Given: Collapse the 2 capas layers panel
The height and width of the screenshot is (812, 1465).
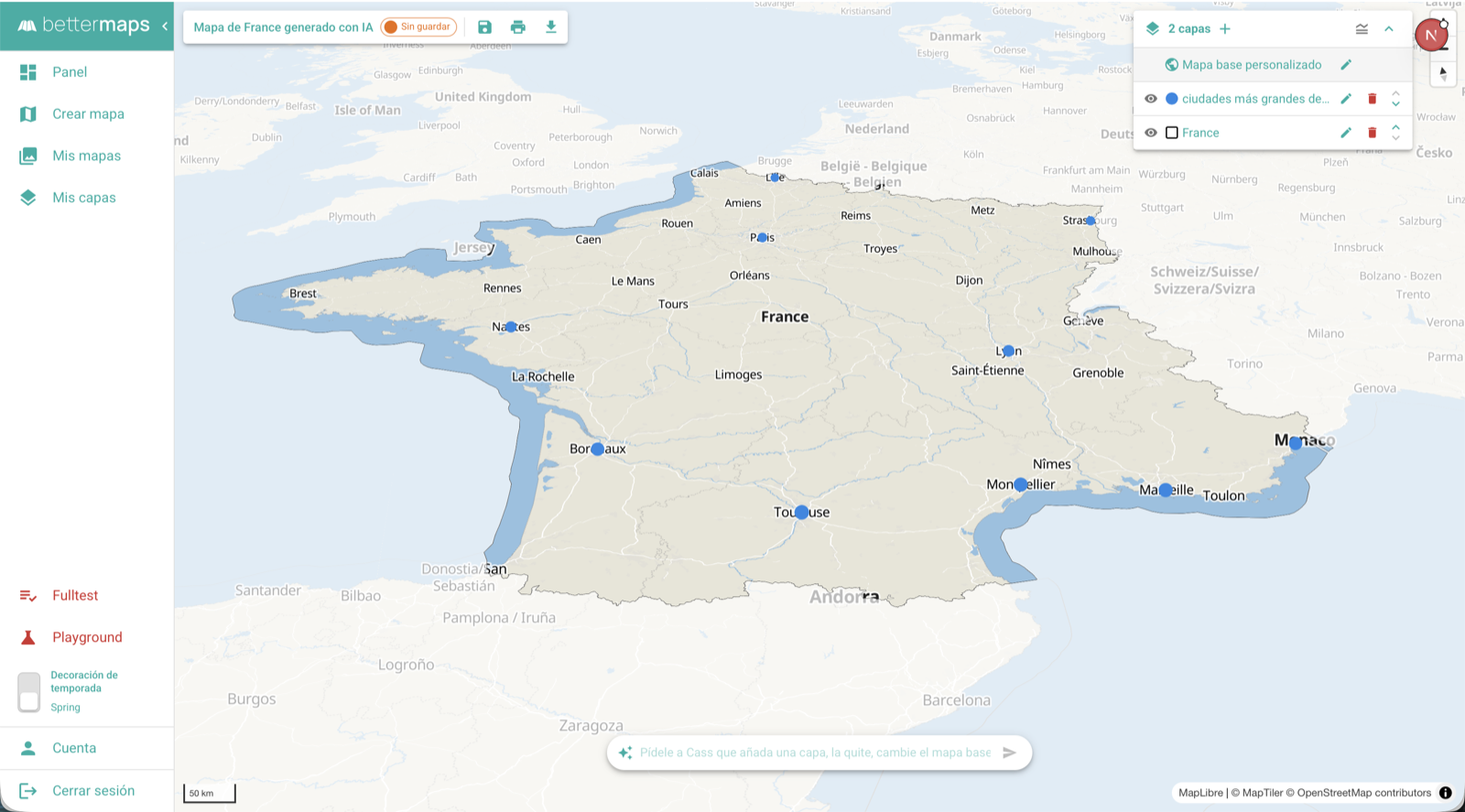Looking at the screenshot, I should [1389, 29].
